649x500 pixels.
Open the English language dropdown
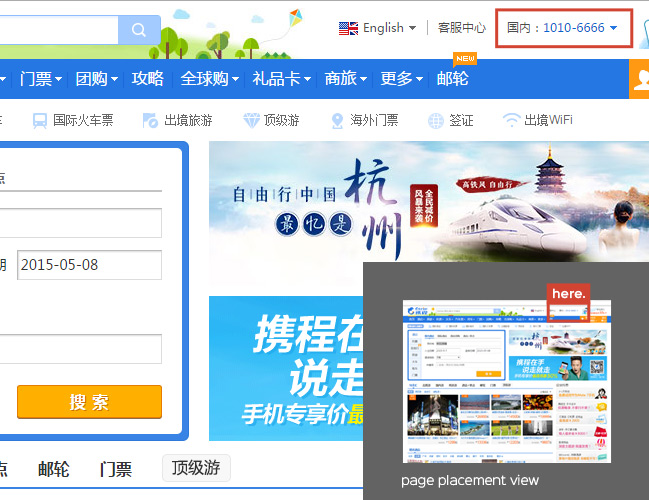coord(389,28)
